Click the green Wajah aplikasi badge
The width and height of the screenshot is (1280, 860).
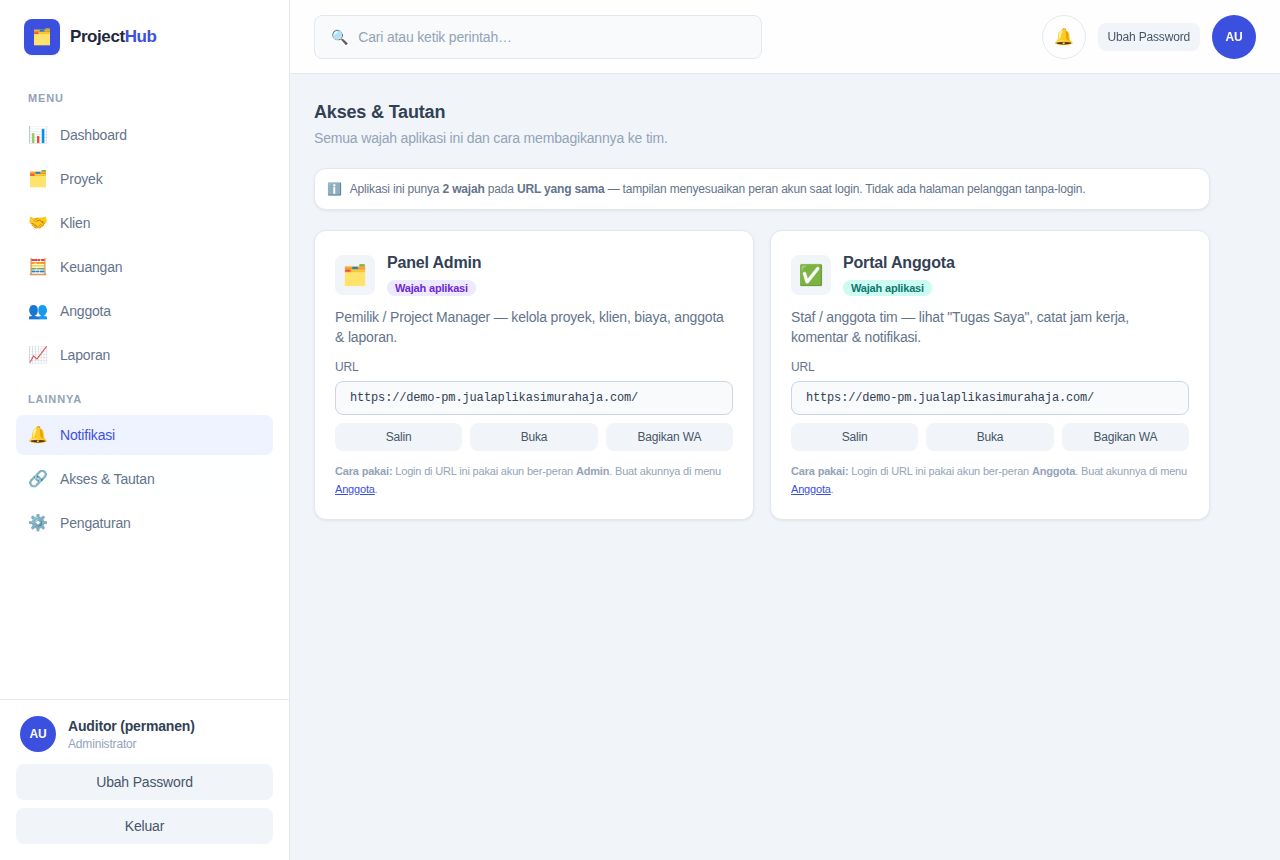click(887, 288)
